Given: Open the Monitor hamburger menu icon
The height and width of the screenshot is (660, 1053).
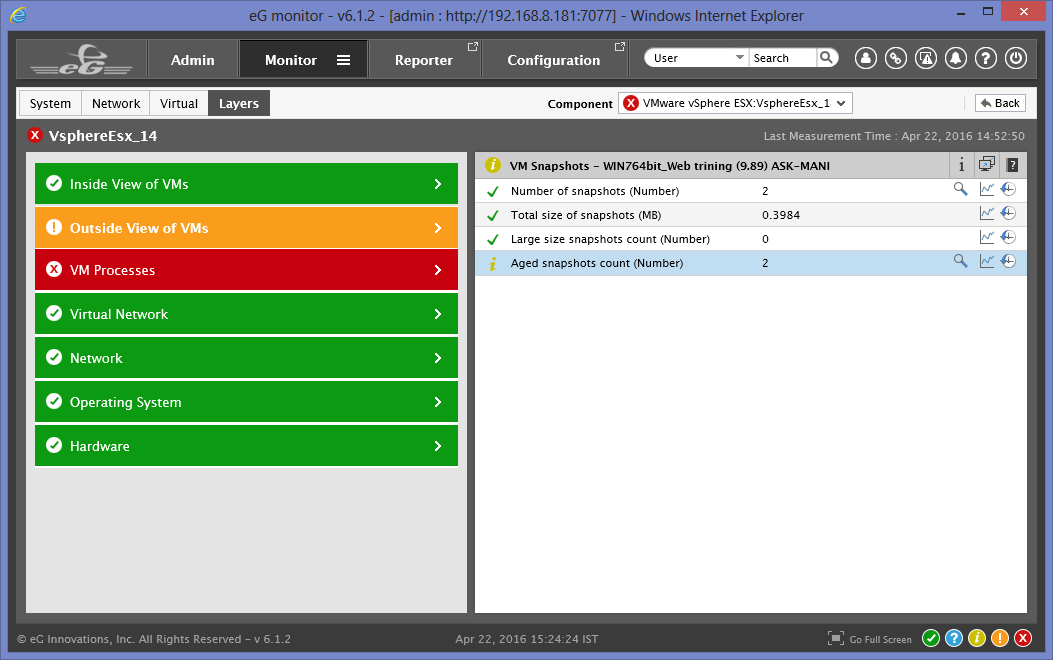Looking at the screenshot, I should pos(343,60).
